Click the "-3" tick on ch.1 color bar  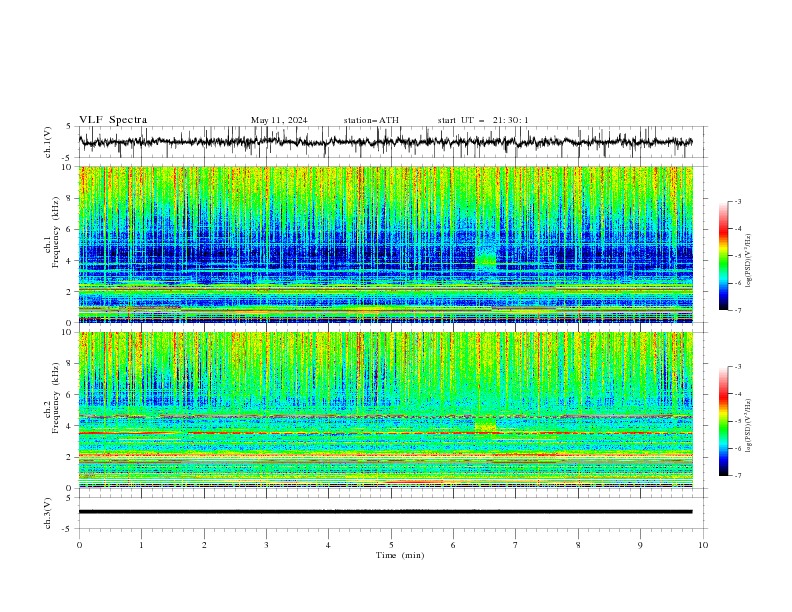click(737, 201)
